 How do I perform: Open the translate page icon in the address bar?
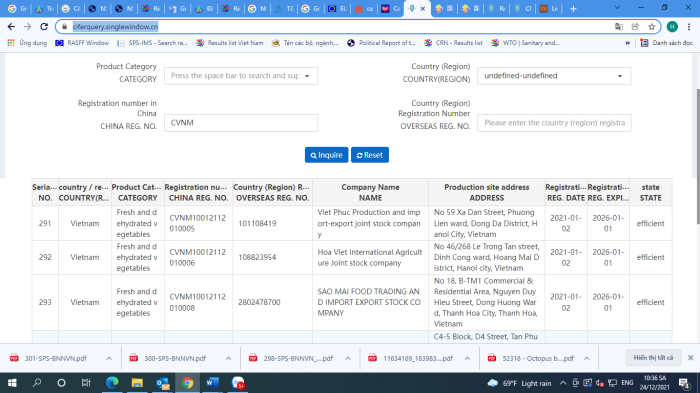click(x=619, y=27)
